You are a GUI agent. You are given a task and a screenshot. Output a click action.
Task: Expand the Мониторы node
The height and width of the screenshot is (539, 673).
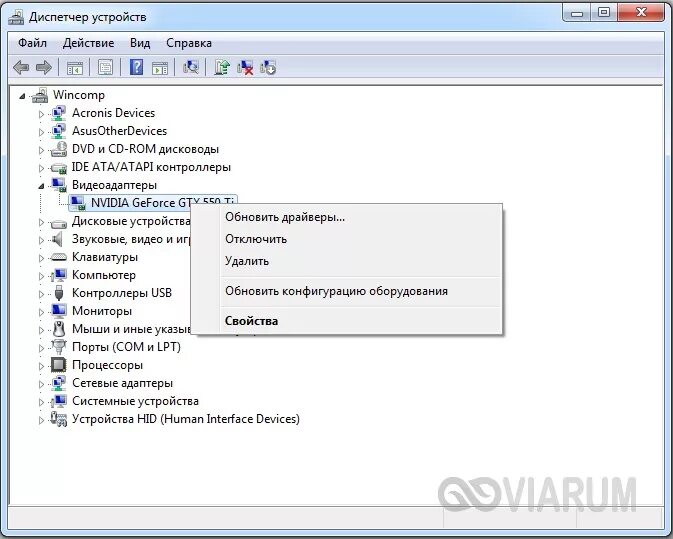pyautogui.click(x=41, y=312)
